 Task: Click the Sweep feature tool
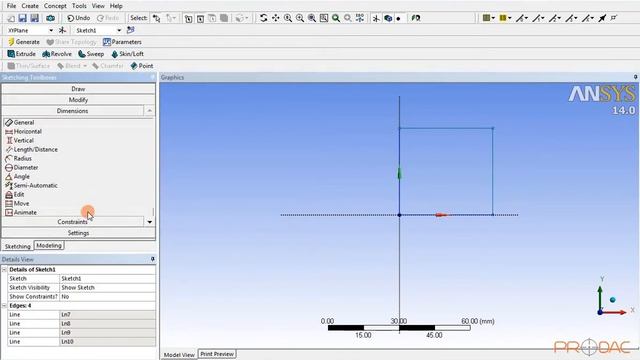[91, 54]
